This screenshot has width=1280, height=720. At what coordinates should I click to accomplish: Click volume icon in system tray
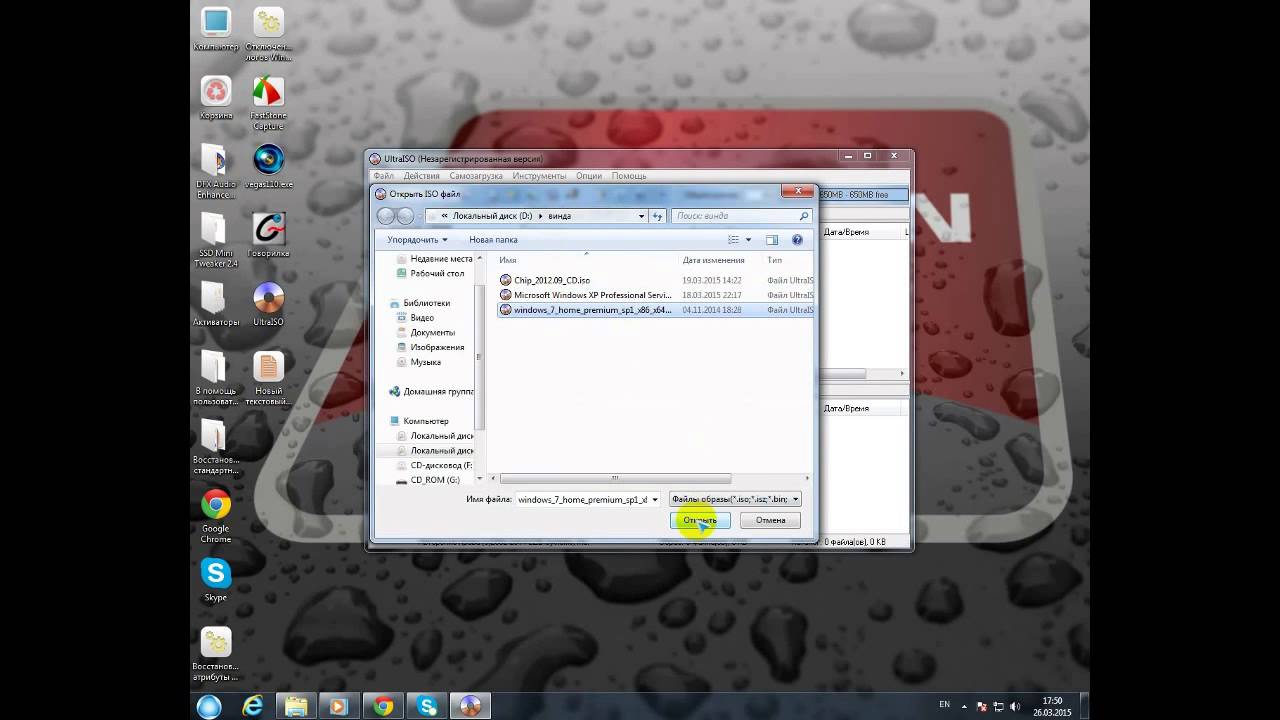point(1017,706)
